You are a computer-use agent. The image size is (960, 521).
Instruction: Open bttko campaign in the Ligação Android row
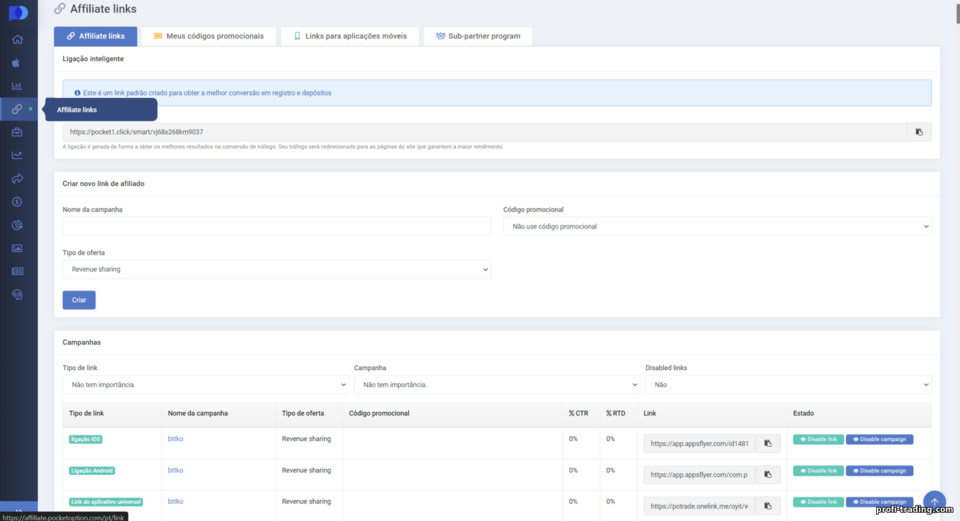point(175,470)
